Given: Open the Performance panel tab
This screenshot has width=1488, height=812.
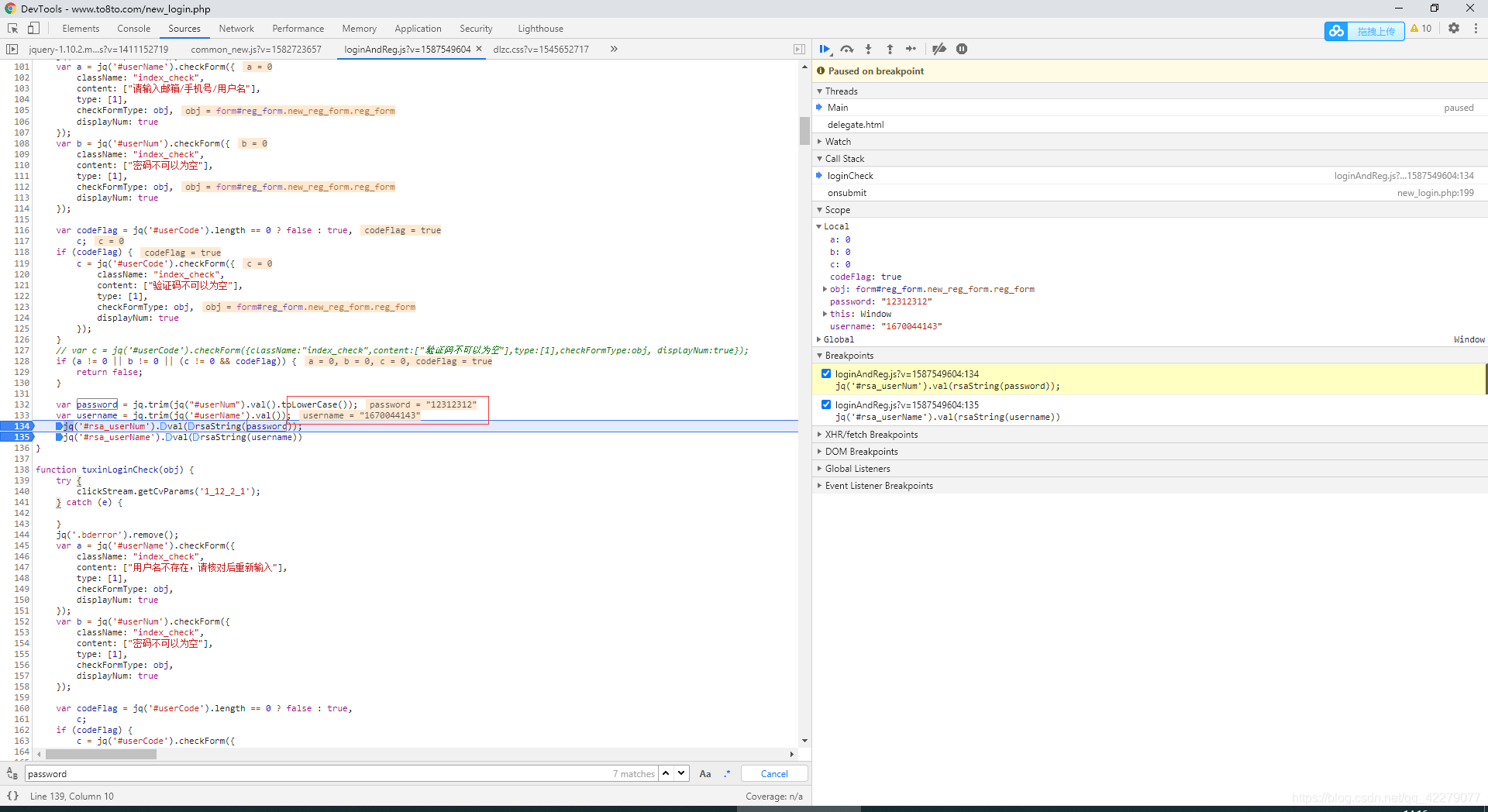Looking at the screenshot, I should [298, 29].
